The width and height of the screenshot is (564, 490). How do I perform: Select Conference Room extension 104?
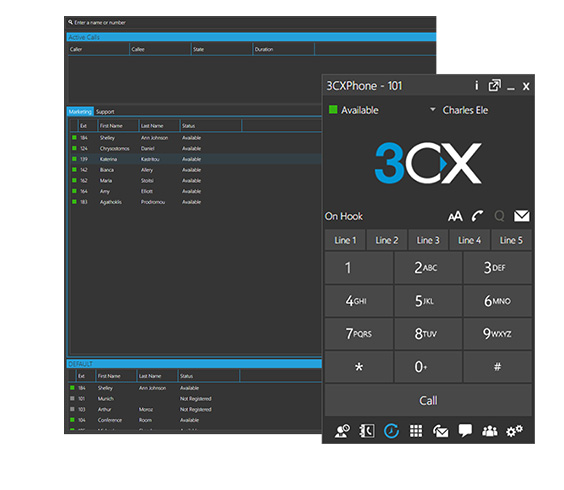click(195, 420)
